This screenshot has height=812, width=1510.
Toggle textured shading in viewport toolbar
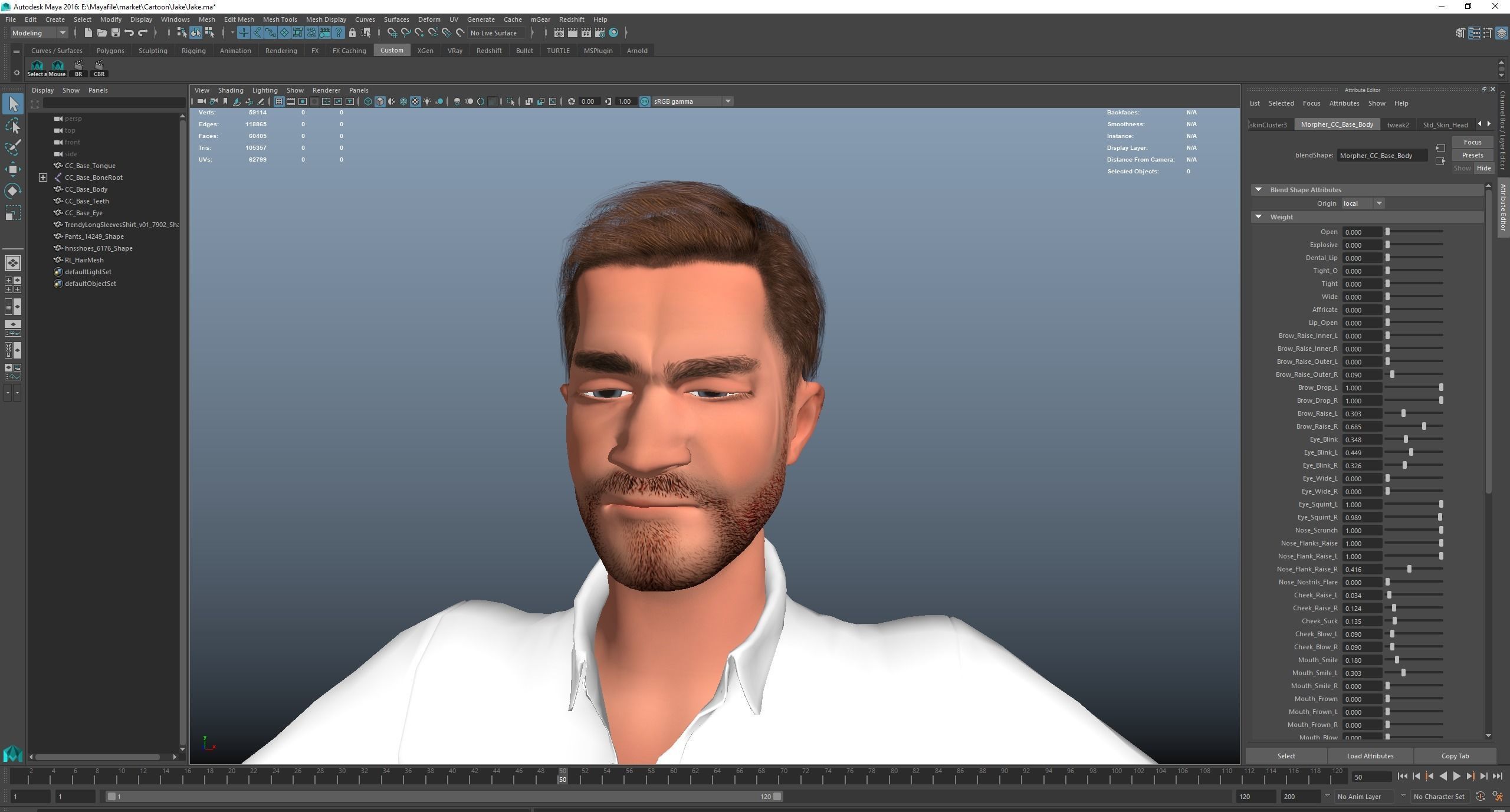point(415,101)
